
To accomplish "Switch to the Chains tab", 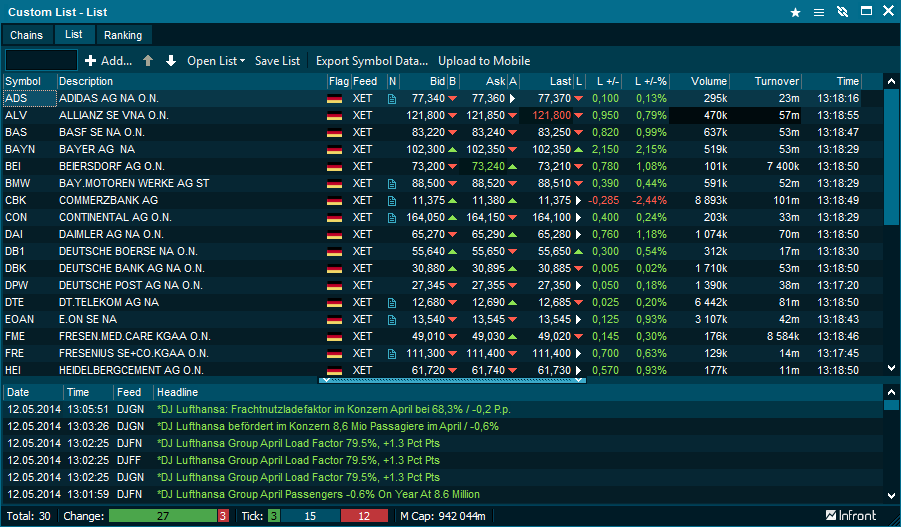I will pos(27,35).
